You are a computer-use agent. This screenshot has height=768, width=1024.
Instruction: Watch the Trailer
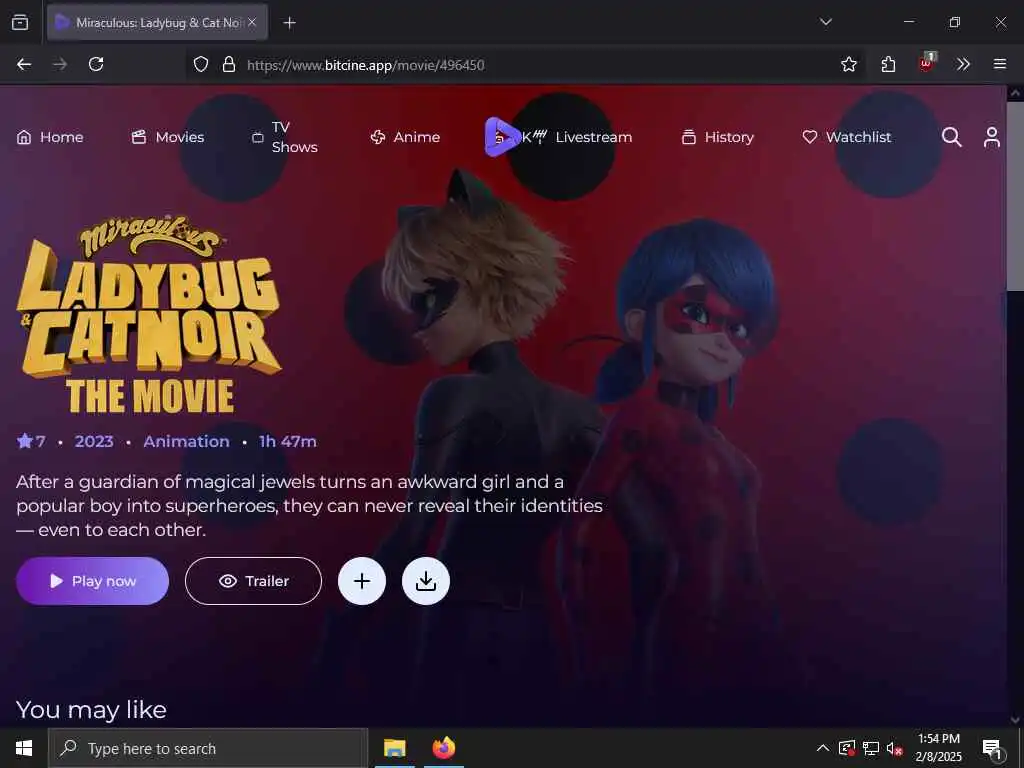(253, 581)
